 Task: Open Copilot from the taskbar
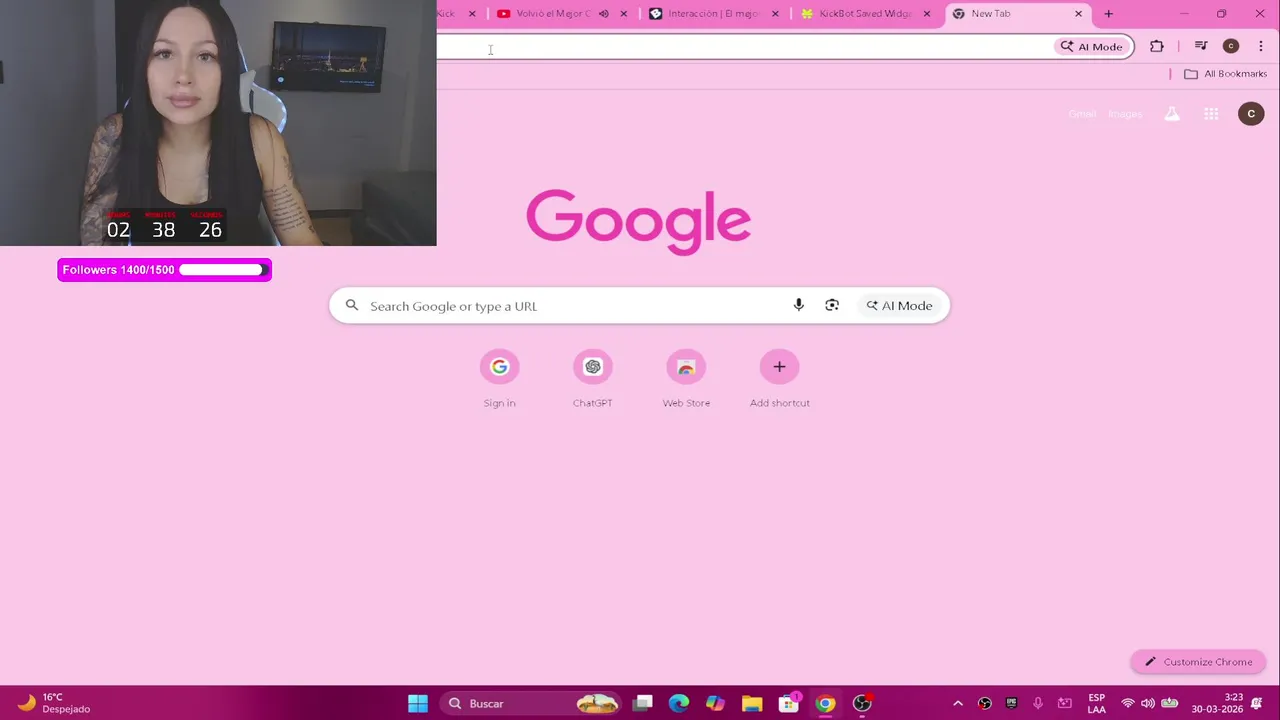(715, 704)
